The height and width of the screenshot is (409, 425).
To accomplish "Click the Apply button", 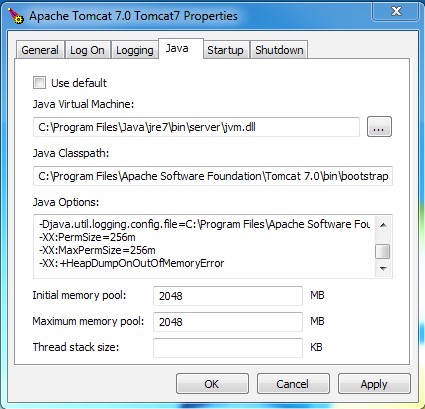I will (x=374, y=384).
